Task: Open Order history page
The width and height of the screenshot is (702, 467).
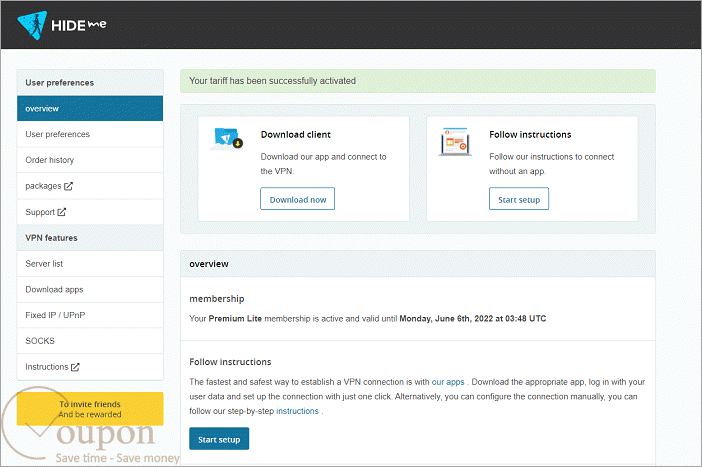Action: coord(90,160)
